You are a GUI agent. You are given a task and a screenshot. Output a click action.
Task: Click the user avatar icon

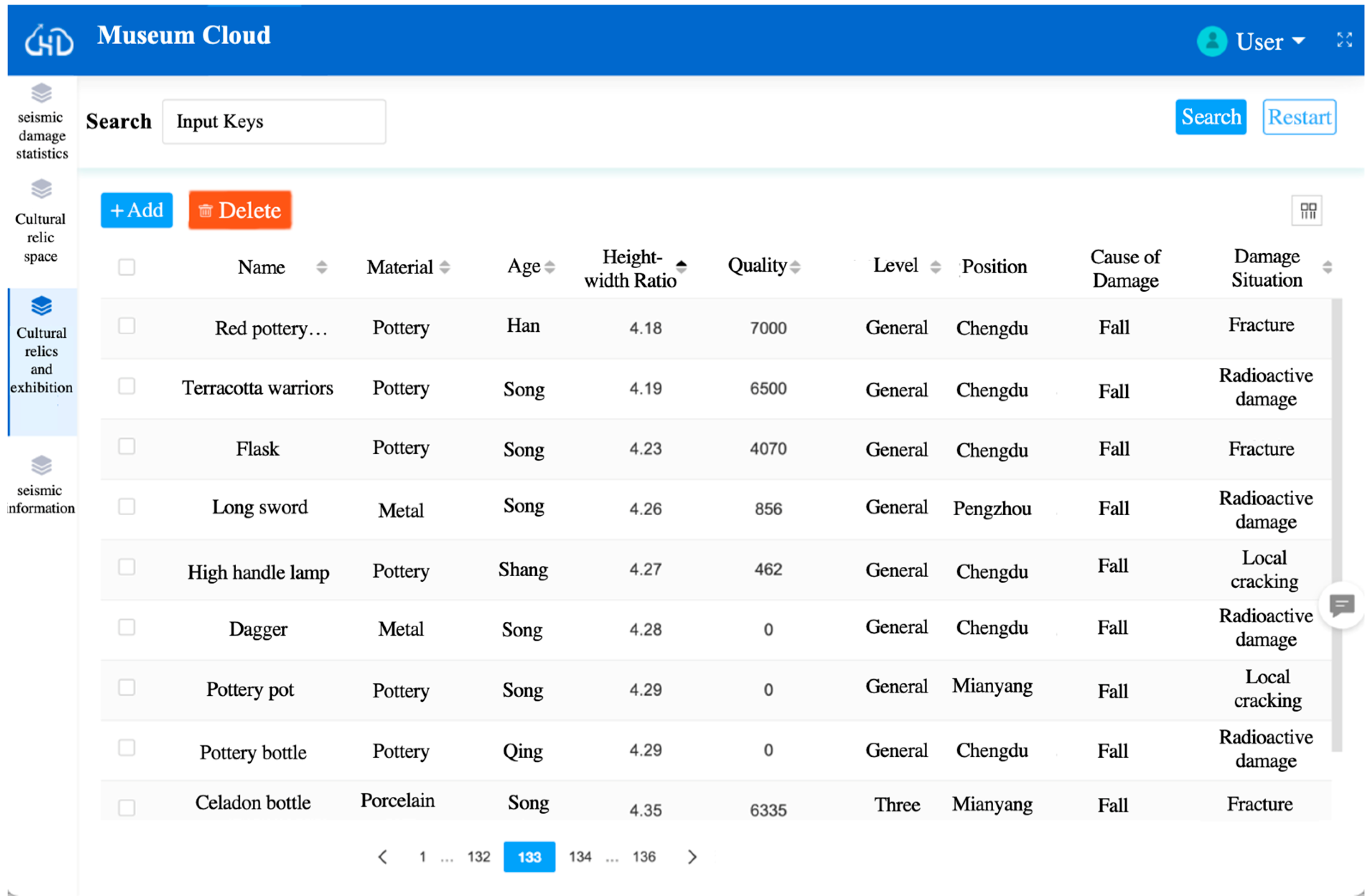point(1211,41)
